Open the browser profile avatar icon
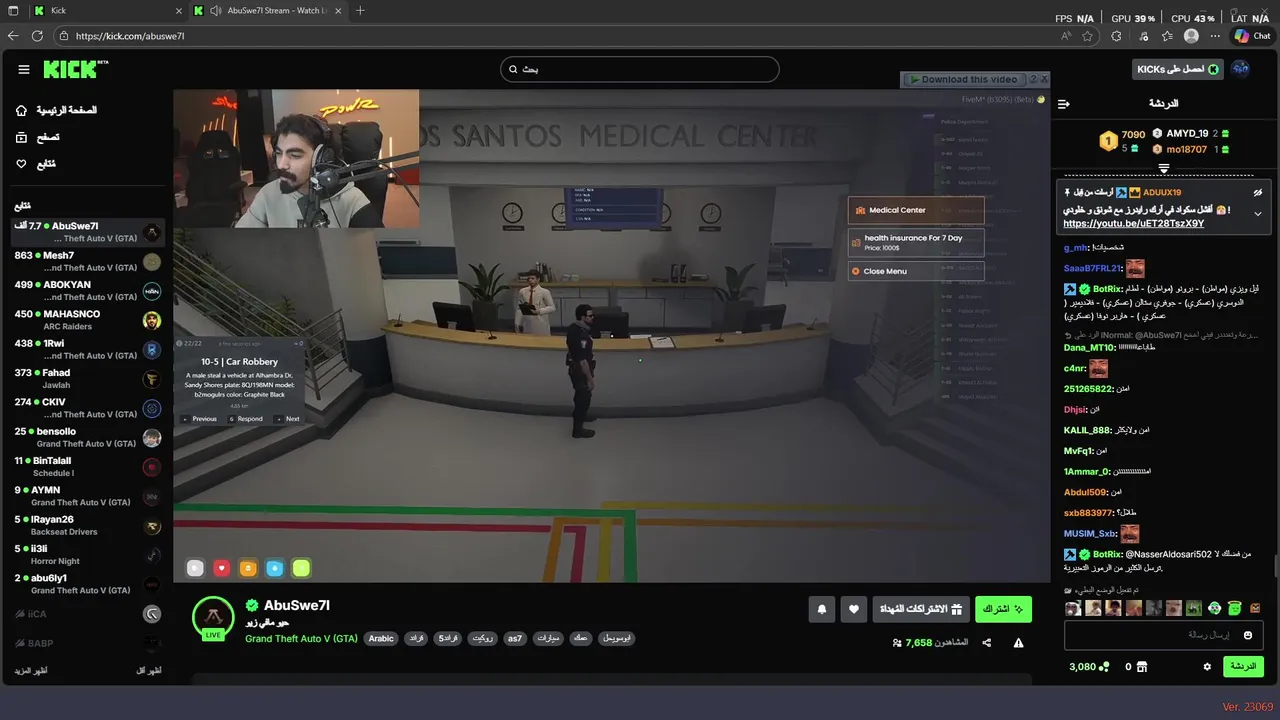 coord(1191,35)
